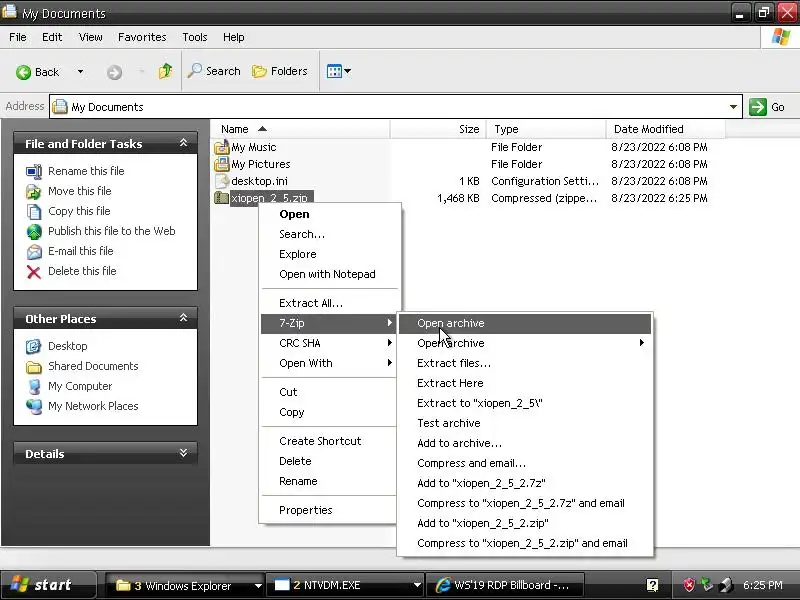Sort by the Date Modified column header
800x600 pixels.
(666, 129)
